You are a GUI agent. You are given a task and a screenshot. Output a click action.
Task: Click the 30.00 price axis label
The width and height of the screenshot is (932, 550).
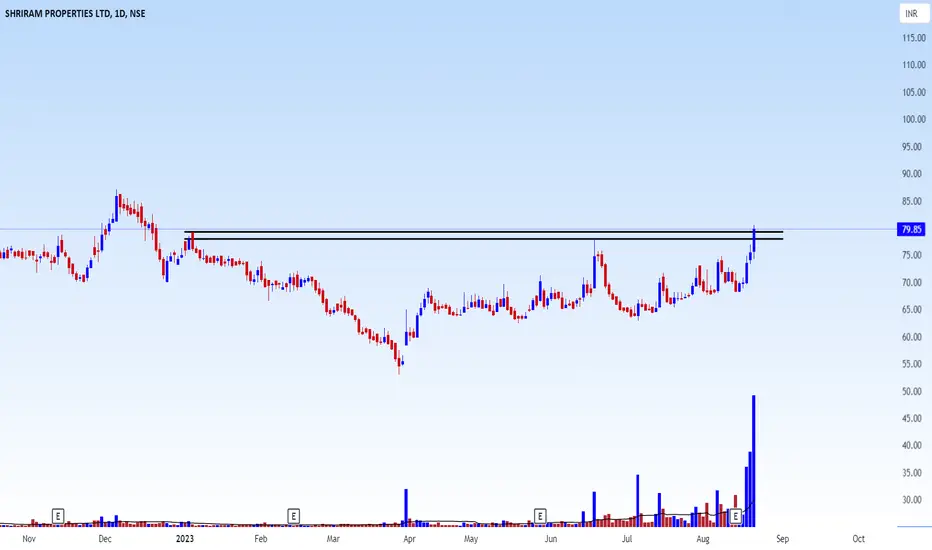[x=914, y=500]
